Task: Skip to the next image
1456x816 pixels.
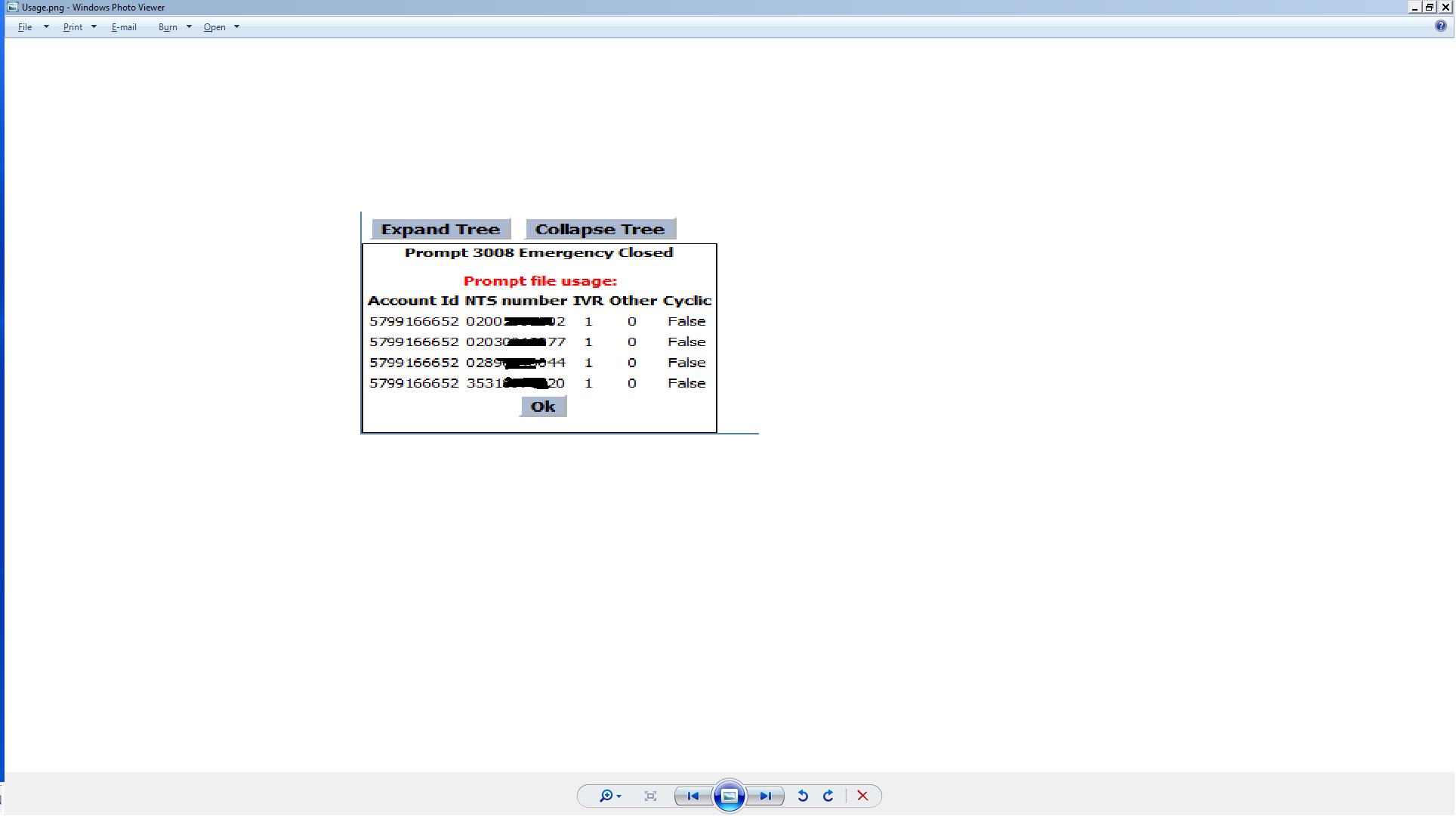Action: (766, 796)
